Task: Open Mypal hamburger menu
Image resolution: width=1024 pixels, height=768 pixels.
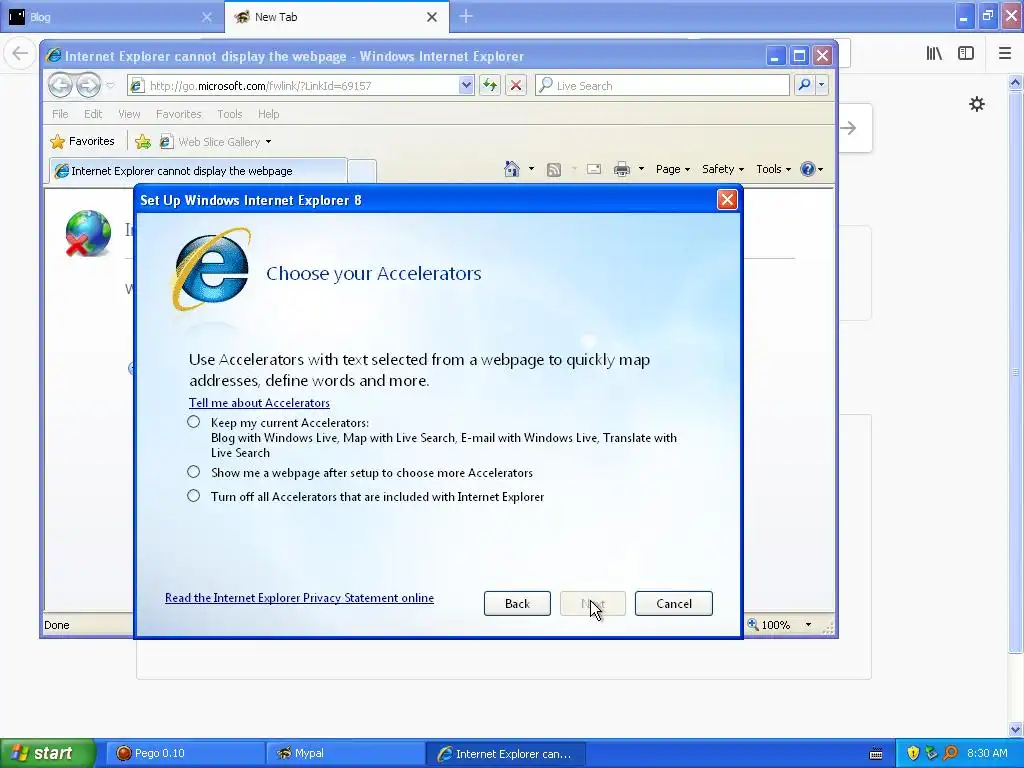Action: click(1005, 54)
